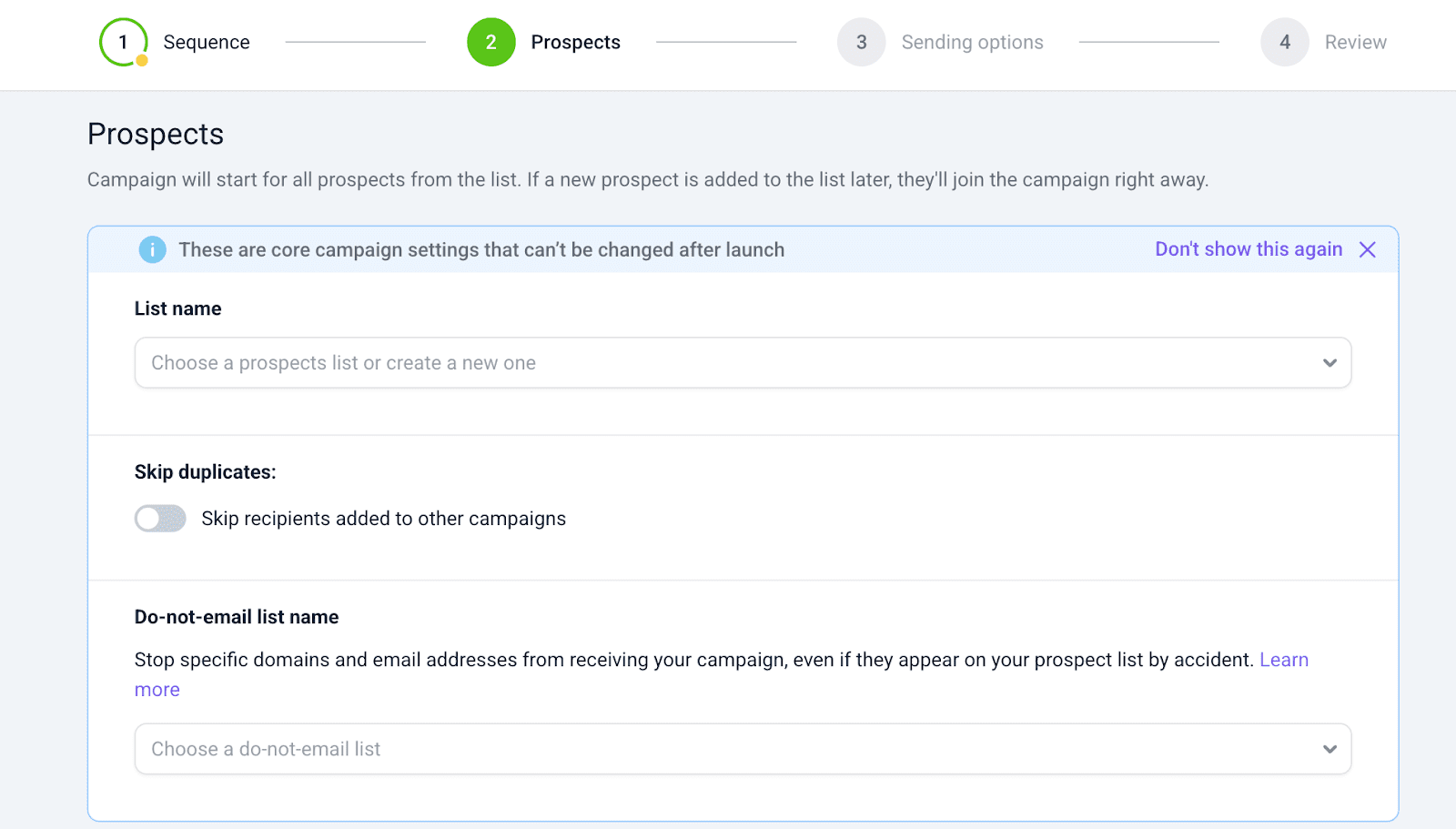
Task: Click the List name label
Action: click(x=178, y=308)
